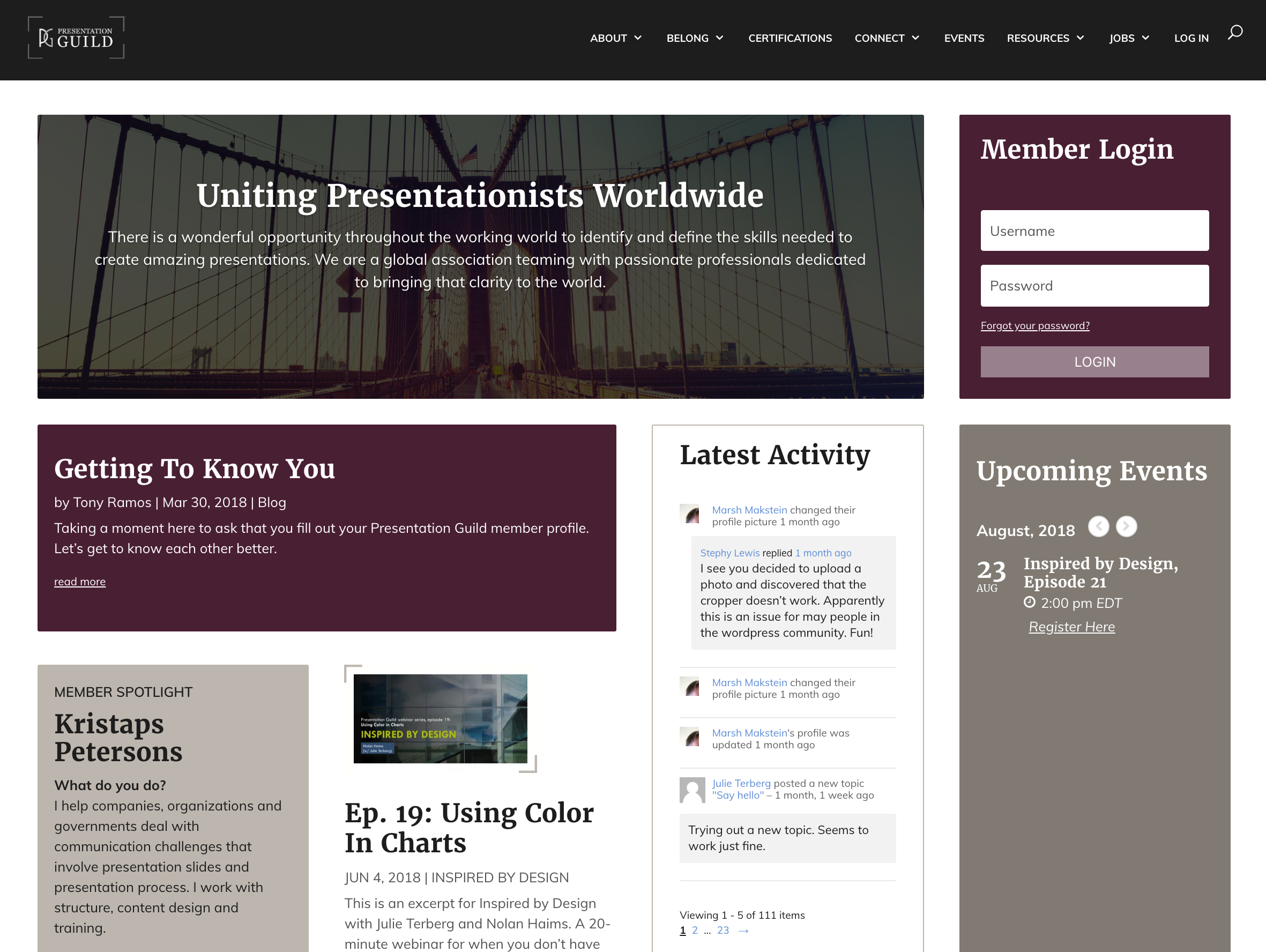
Task: Click the Presentation Guild logo
Action: [x=76, y=38]
